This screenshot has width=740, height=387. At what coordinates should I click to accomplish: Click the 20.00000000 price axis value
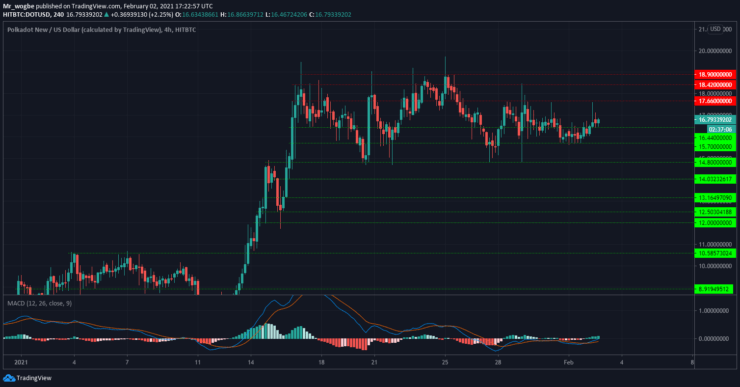(715, 51)
